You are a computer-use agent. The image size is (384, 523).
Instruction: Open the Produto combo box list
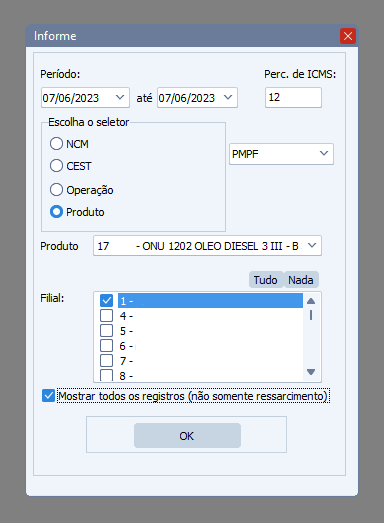coord(312,245)
